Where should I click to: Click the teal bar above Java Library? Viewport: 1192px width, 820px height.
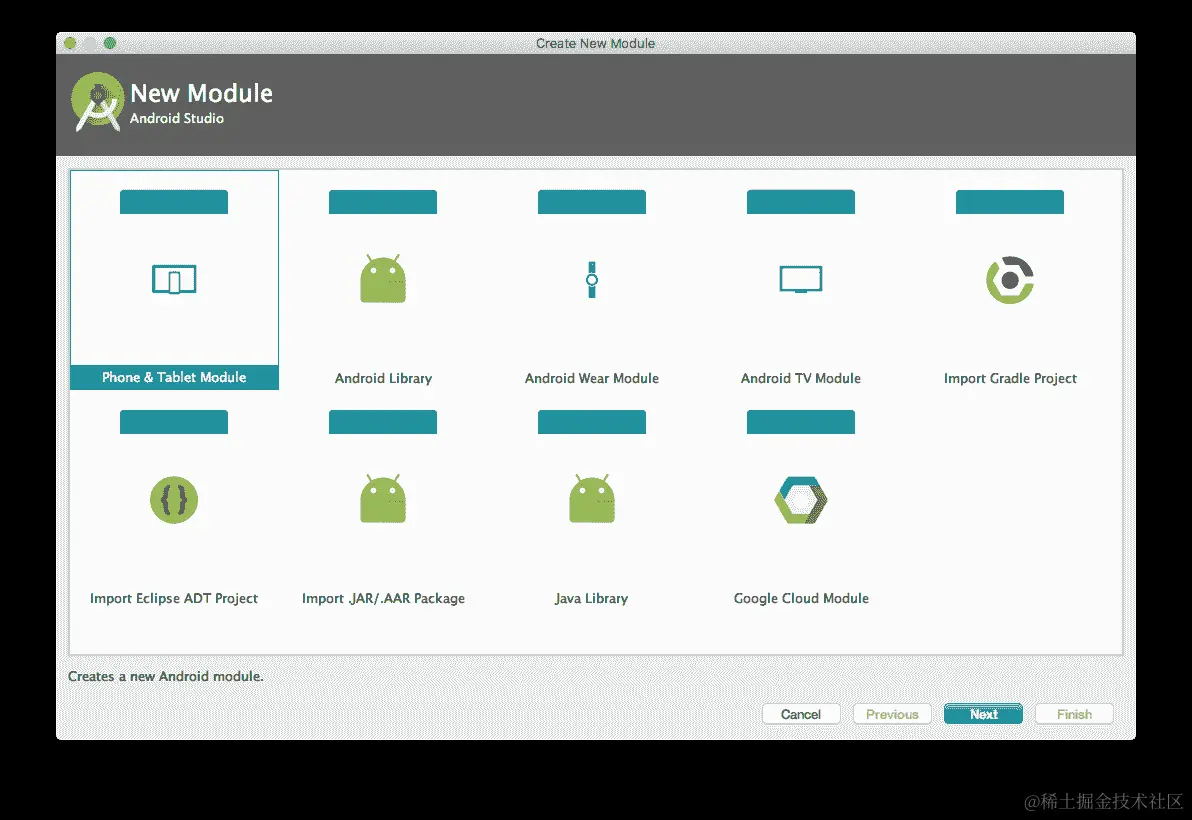[591, 422]
